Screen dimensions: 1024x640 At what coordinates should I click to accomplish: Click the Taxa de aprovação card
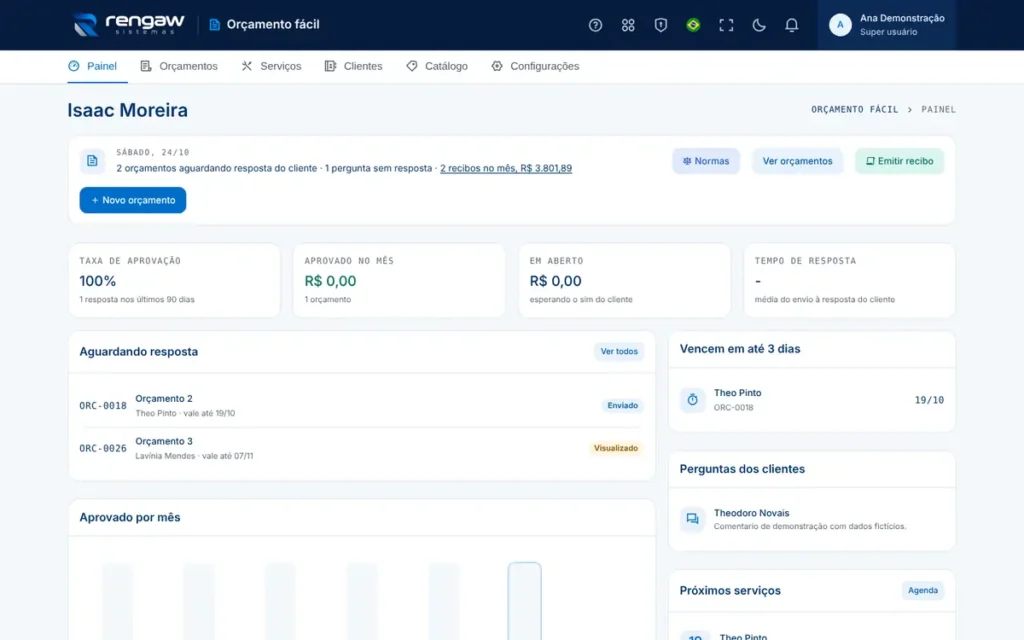point(174,280)
